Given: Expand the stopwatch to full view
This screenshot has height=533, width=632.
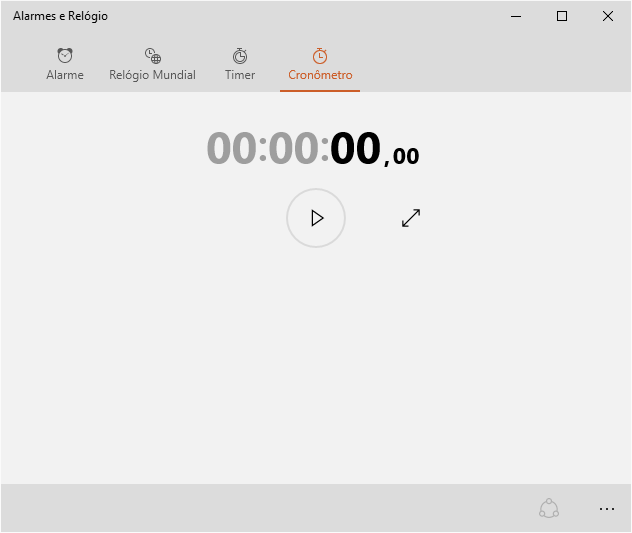Looking at the screenshot, I should point(411,218).
